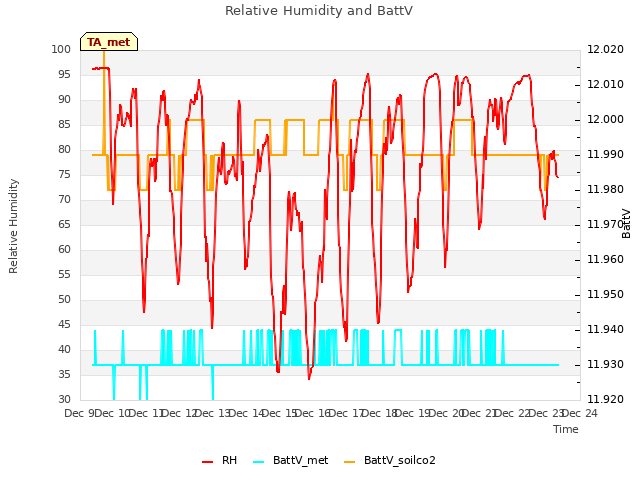Click the 12.020 tick on BattV axis

point(605,49)
